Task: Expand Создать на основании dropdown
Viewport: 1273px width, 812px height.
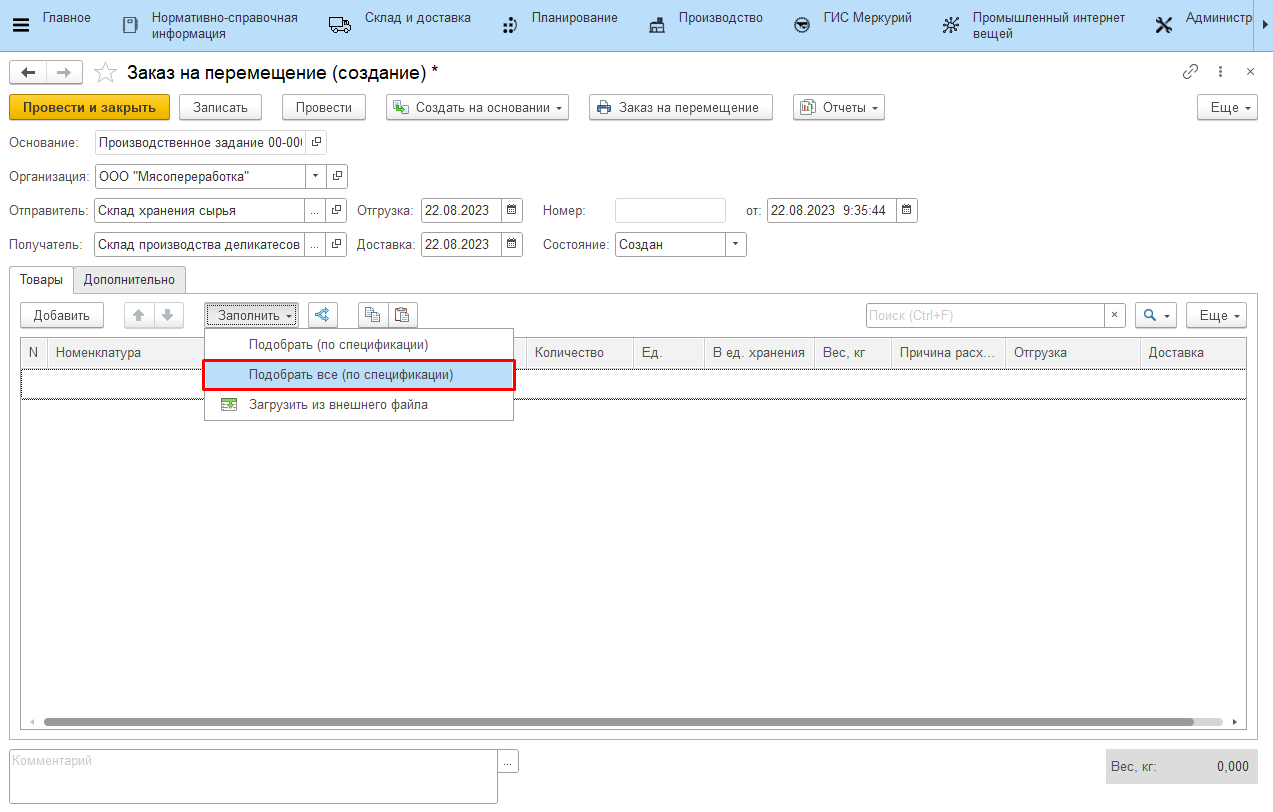Action: pyautogui.click(x=477, y=107)
